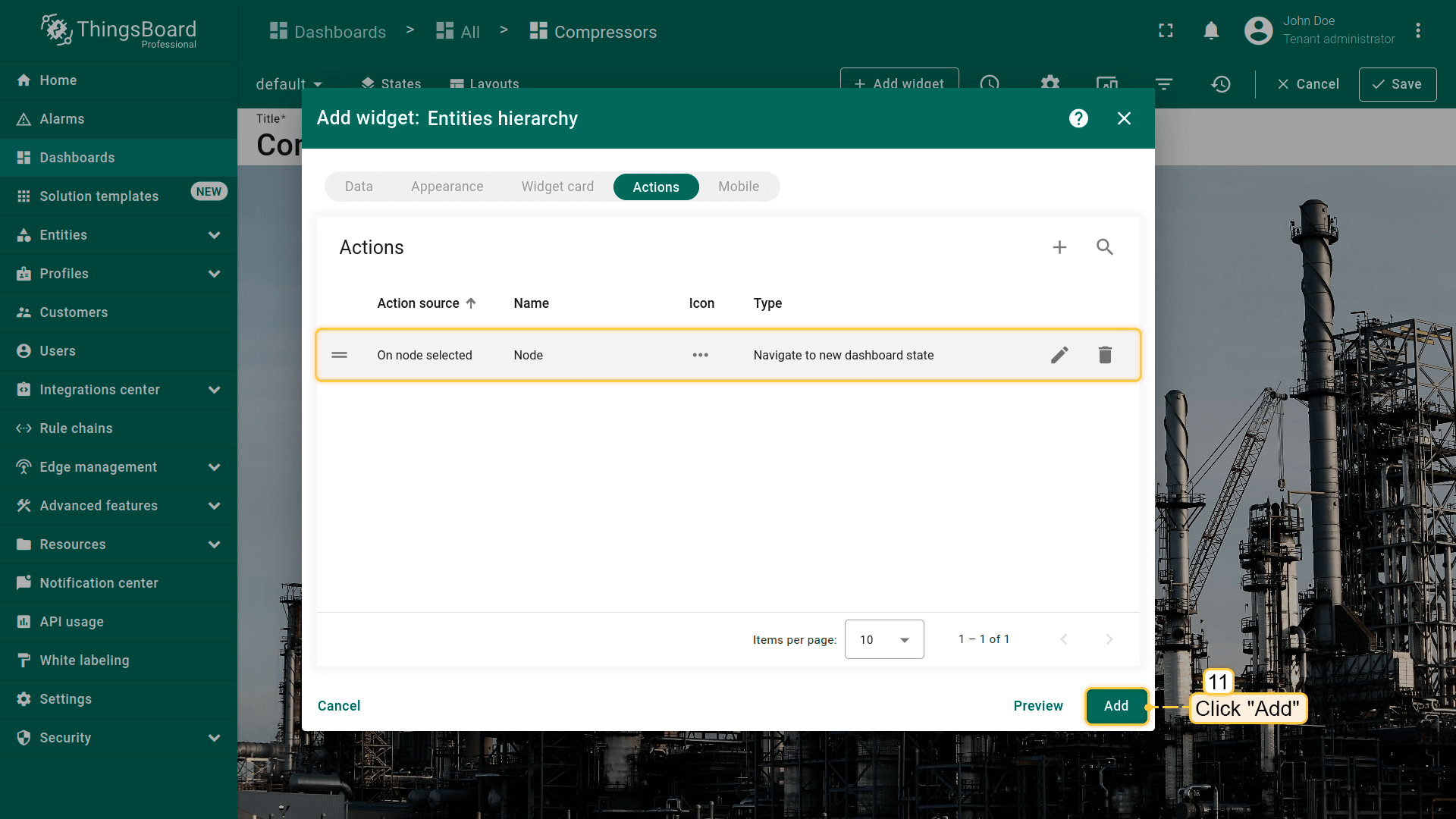Switch to the Widget card tab
This screenshot has width=1456, height=819.
click(557, 187)
